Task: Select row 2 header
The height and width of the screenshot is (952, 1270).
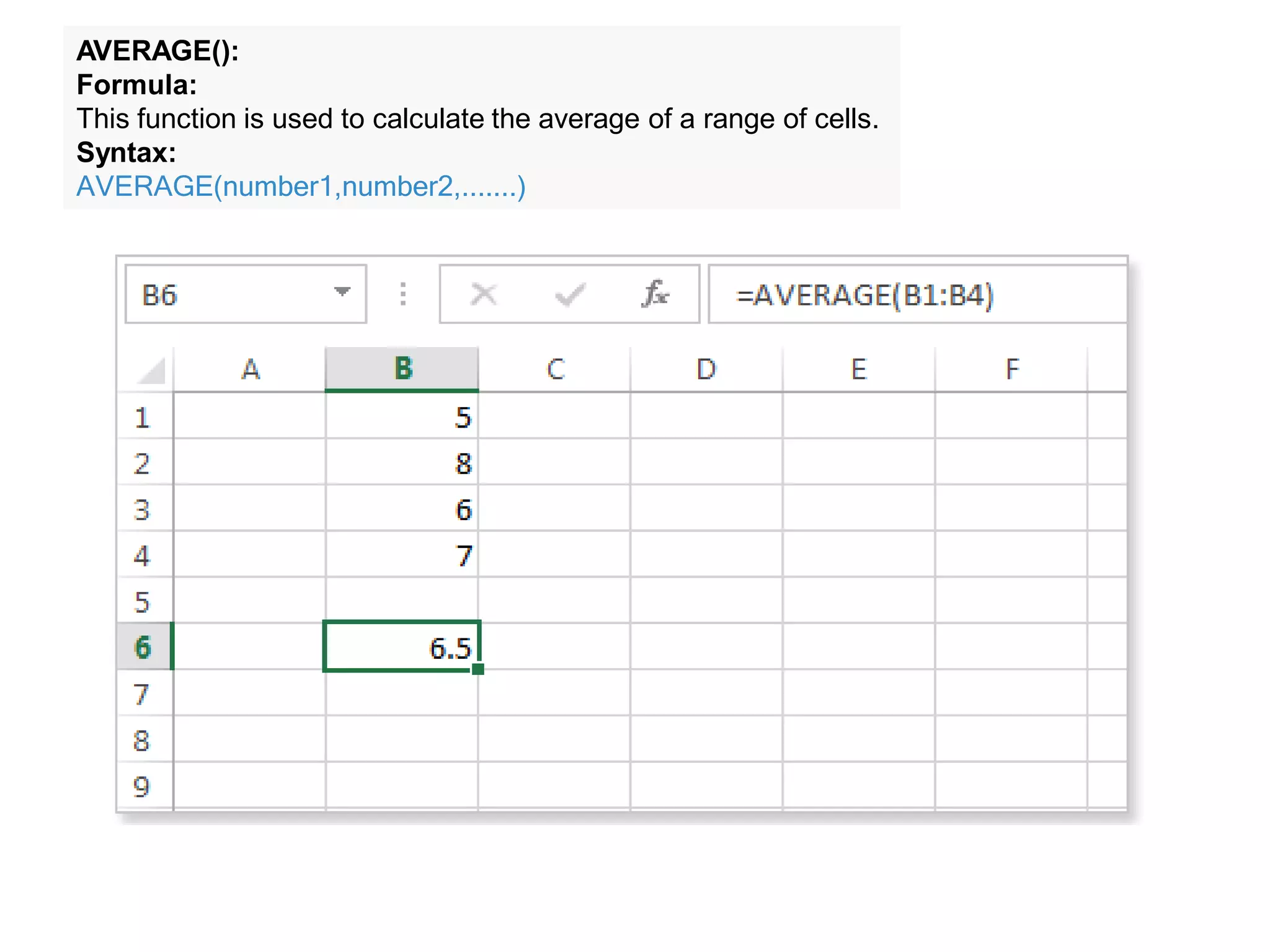Action: coord(145,462)
